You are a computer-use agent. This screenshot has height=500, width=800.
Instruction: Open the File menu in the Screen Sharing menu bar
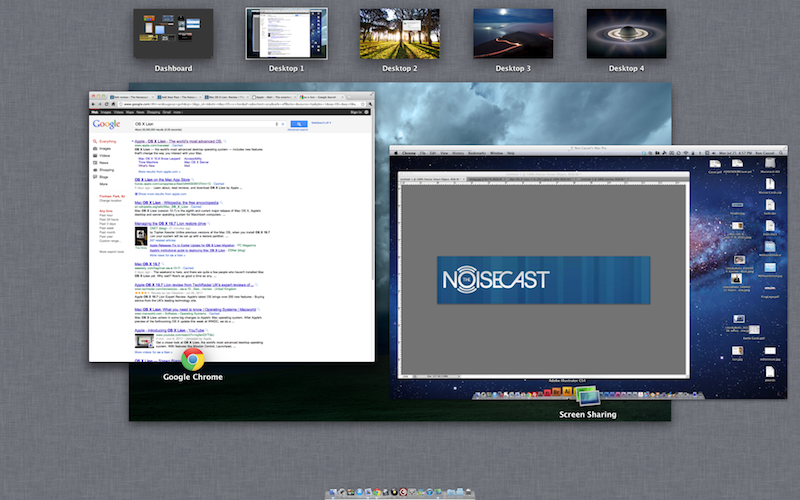(x=422, y=153)
